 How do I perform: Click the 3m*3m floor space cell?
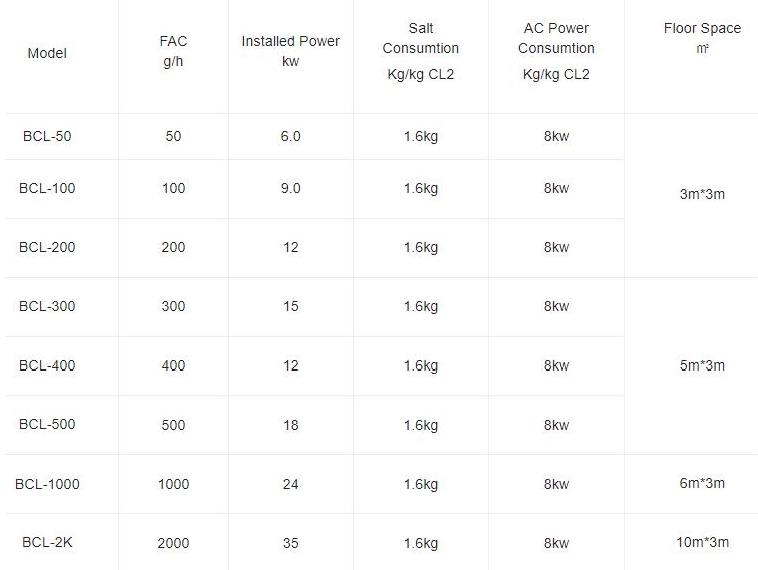click(702, 194)
